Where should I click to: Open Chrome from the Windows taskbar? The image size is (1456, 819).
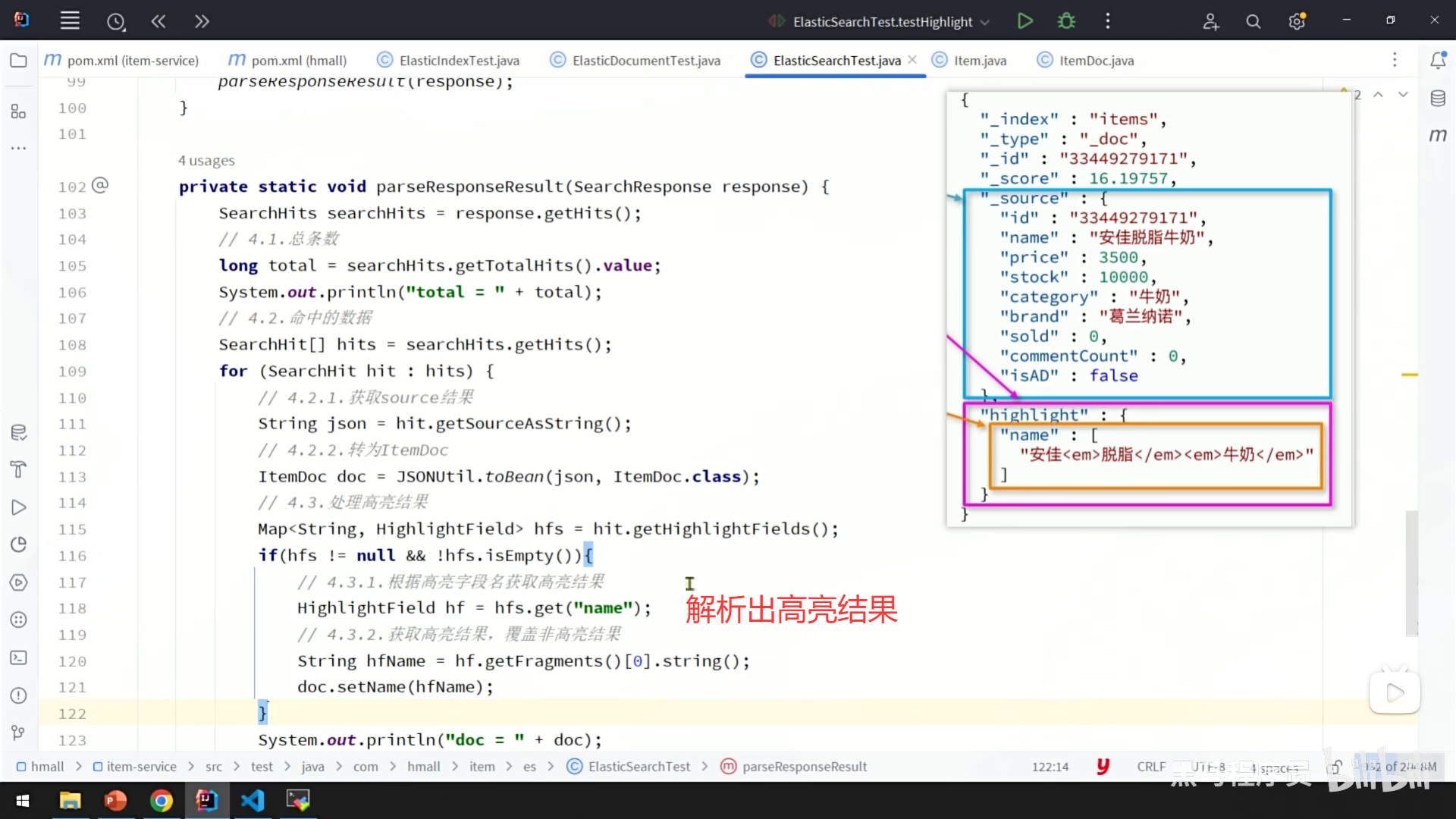[x=161, y=801]
